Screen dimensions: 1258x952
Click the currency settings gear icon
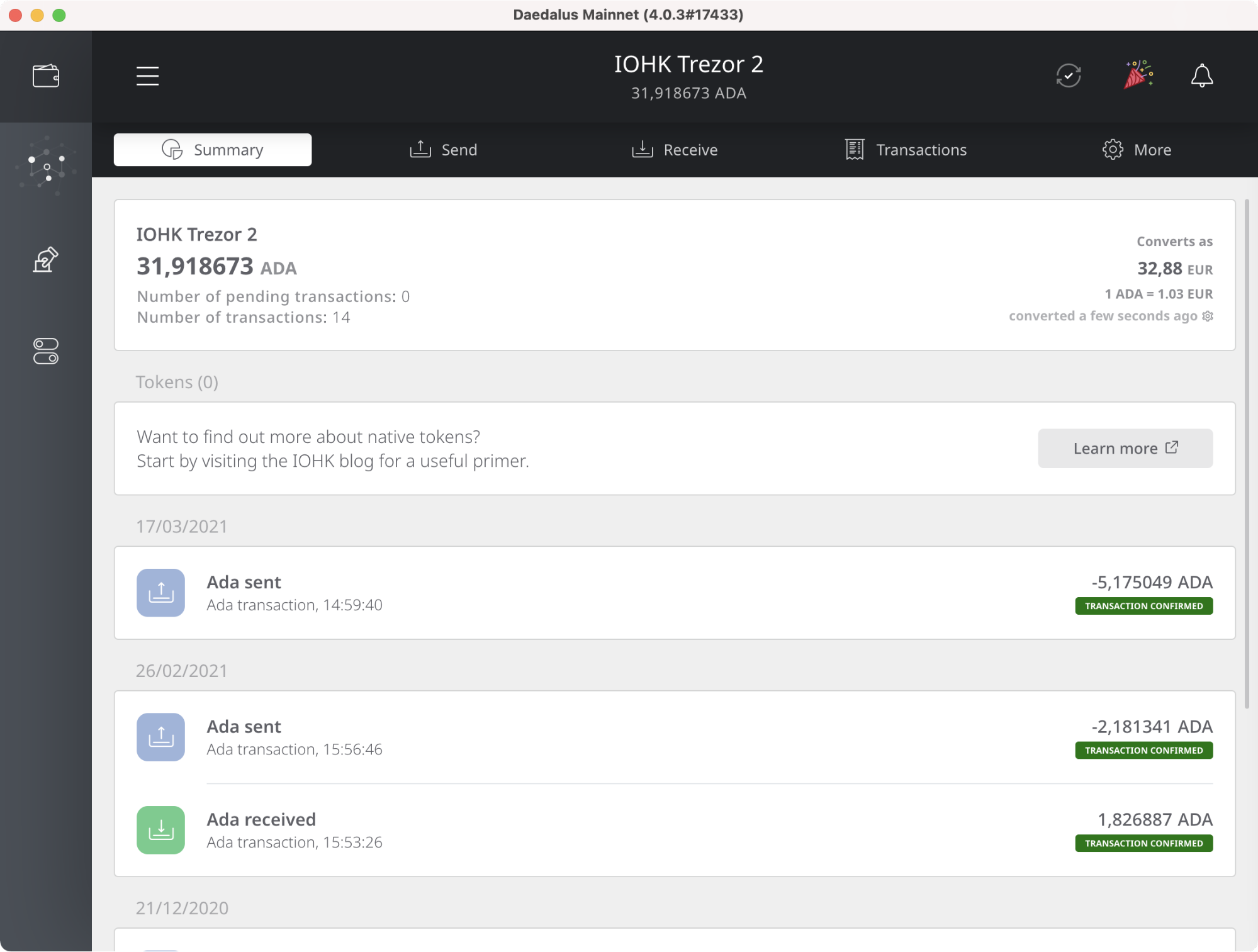click(1207, 316)
